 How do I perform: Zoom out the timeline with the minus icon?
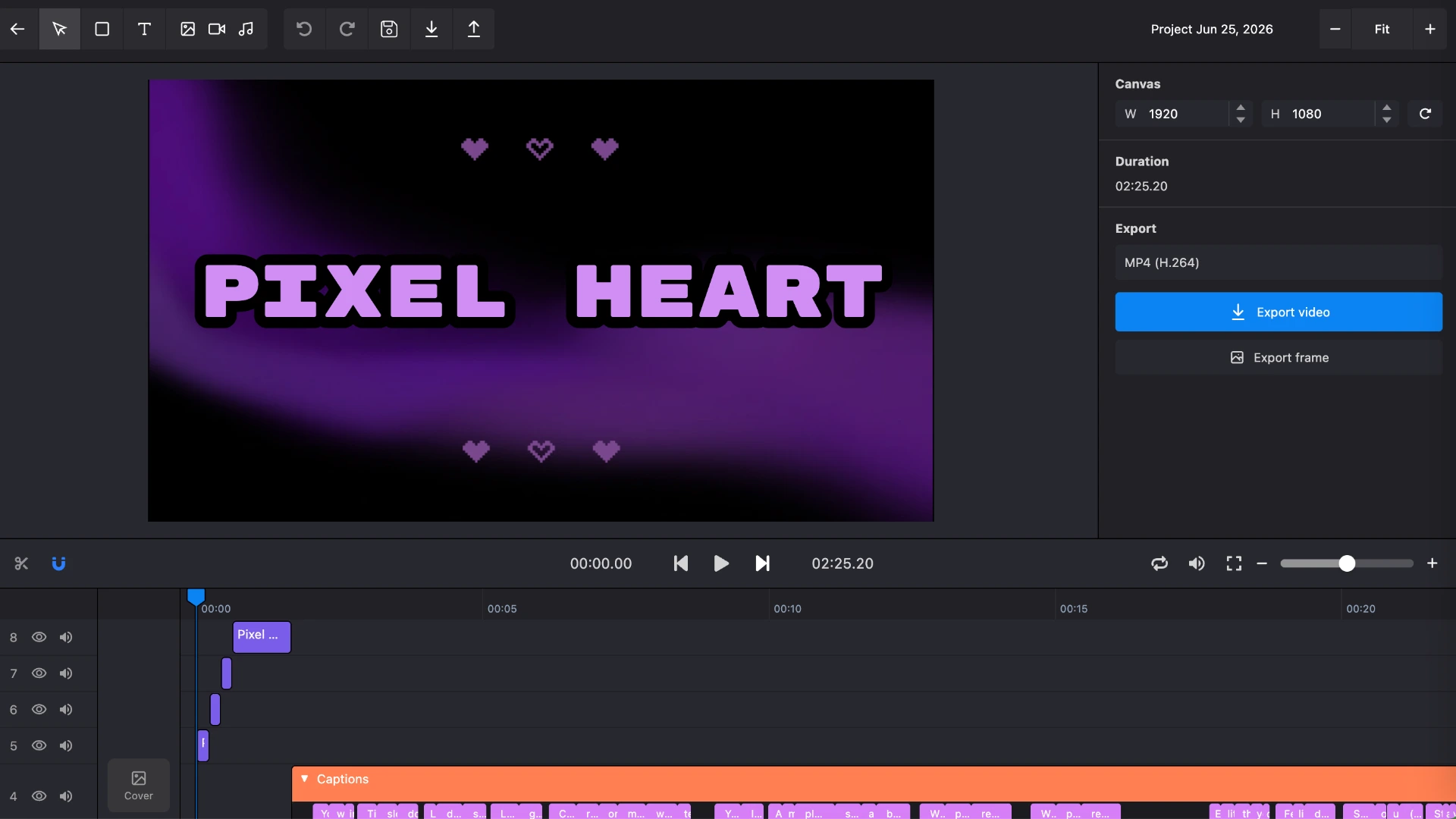click(1262, 563)
